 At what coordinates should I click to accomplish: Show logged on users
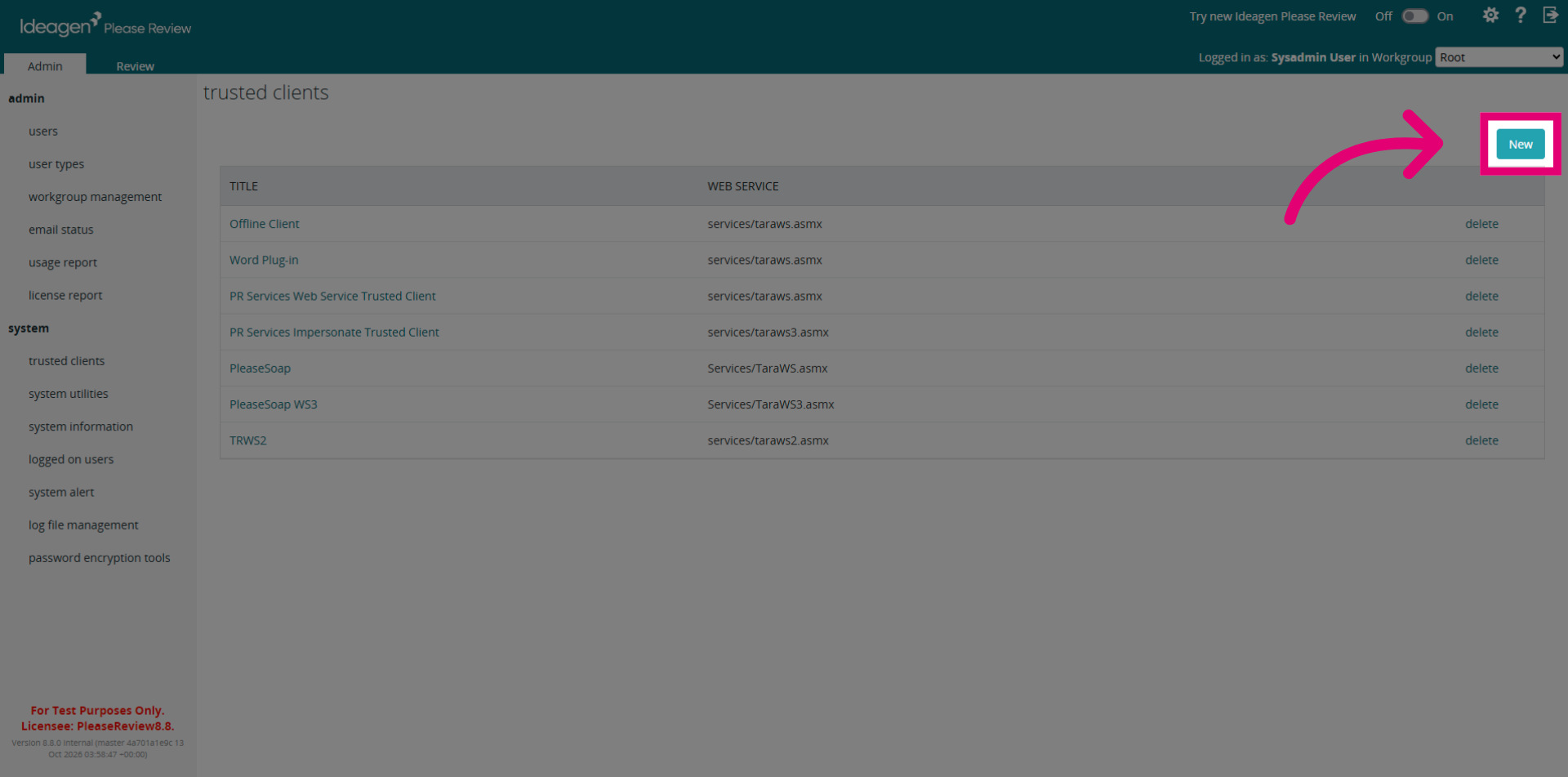pos(71,459)
